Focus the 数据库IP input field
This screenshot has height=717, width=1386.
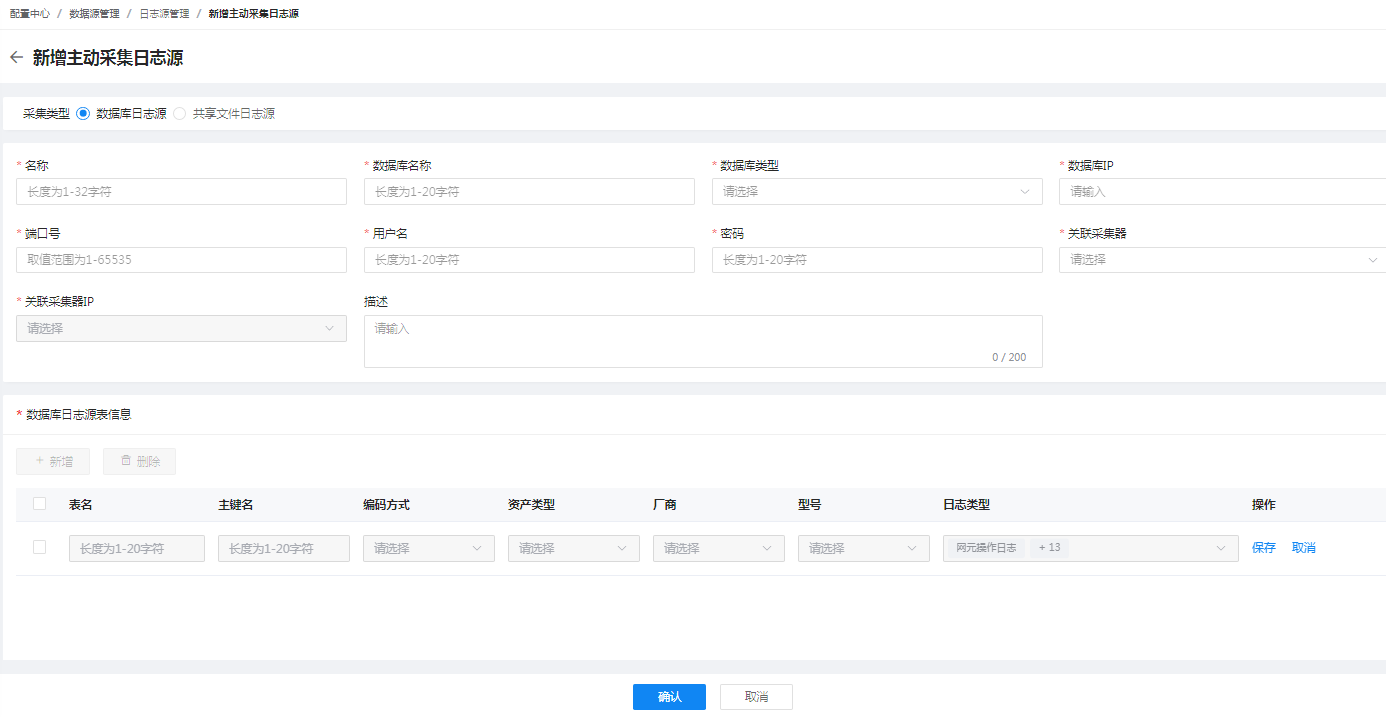coord(1222,192)
